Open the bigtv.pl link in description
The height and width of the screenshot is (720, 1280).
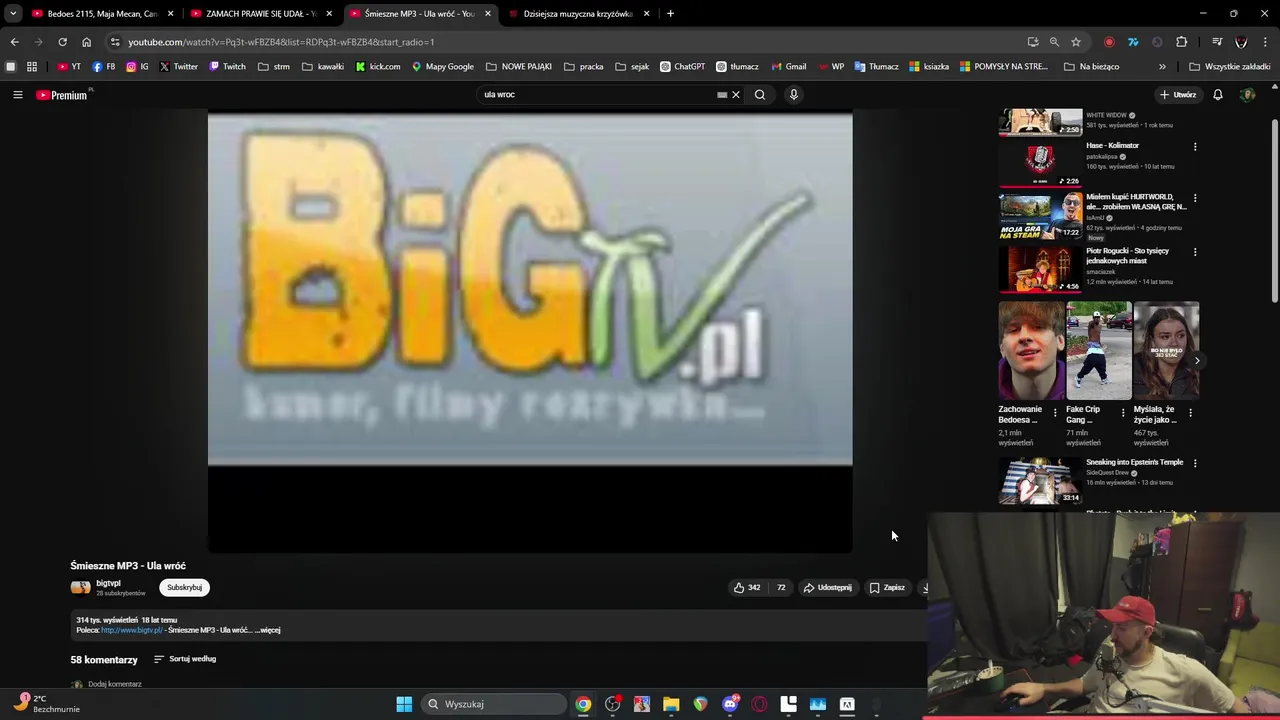click(131, 630)
